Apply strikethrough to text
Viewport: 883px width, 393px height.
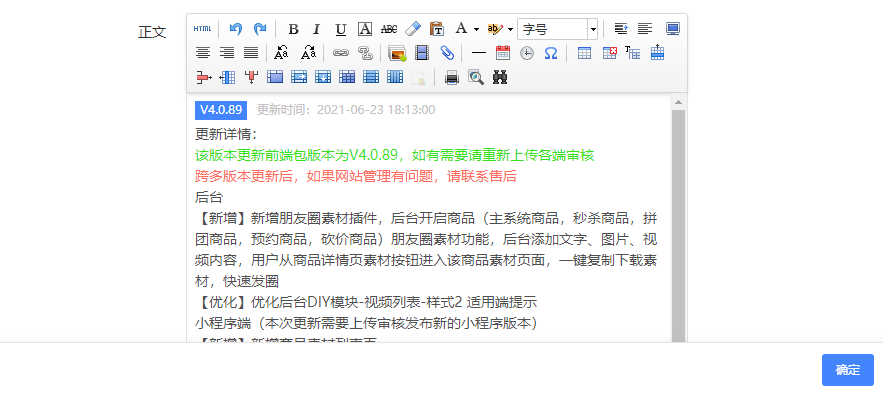coord(389,29)
